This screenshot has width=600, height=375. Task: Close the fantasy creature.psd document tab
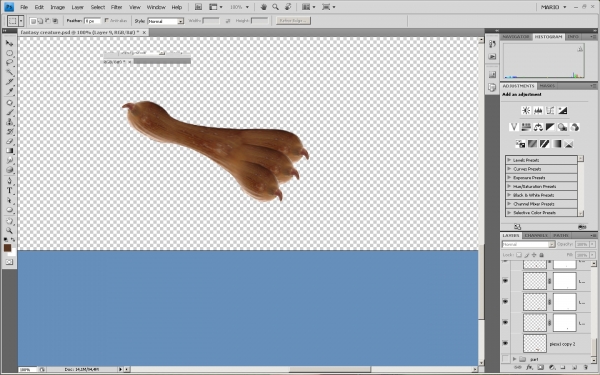coord(144,33)
